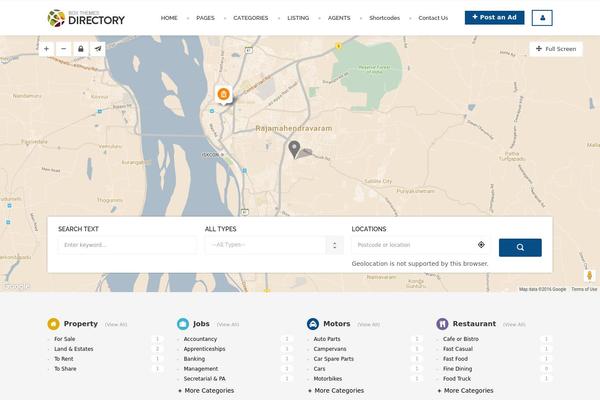Open the Food Truck category
This screenshot has width=600, height=400.
457,379
